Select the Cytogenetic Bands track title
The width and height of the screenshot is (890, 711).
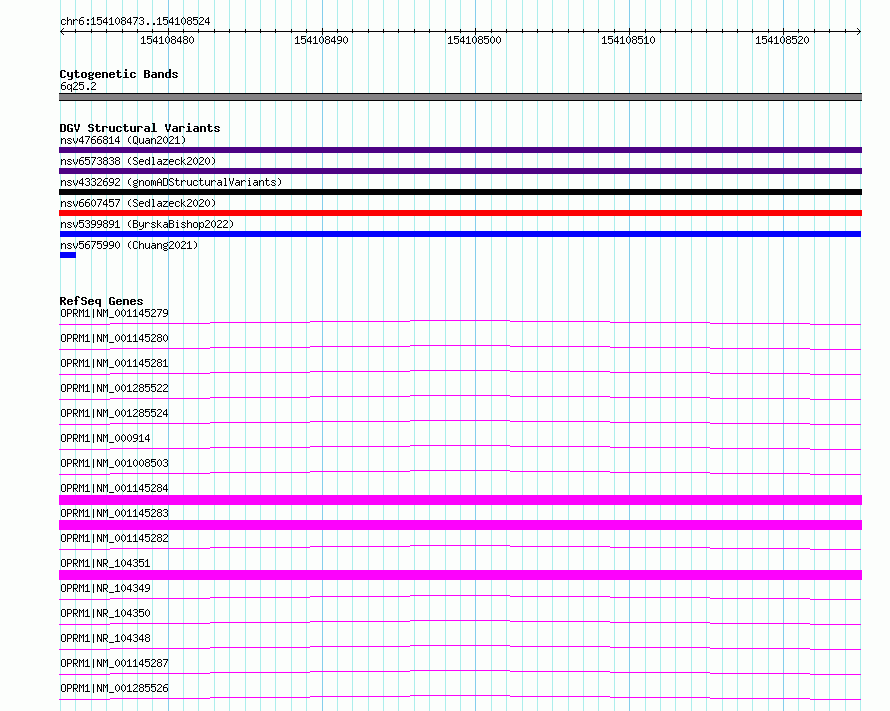pyautogui.click(x=119, y=74)
